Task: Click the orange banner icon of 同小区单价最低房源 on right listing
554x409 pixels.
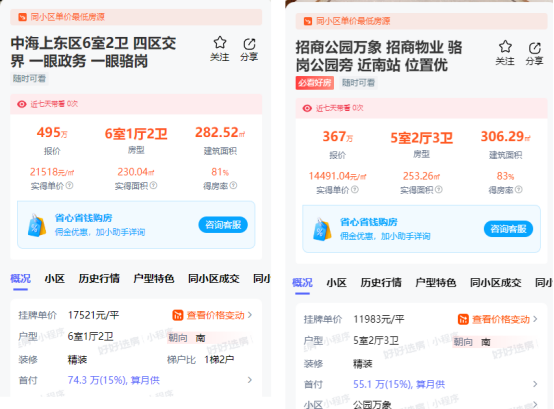Action: click(x=308, y=21)
